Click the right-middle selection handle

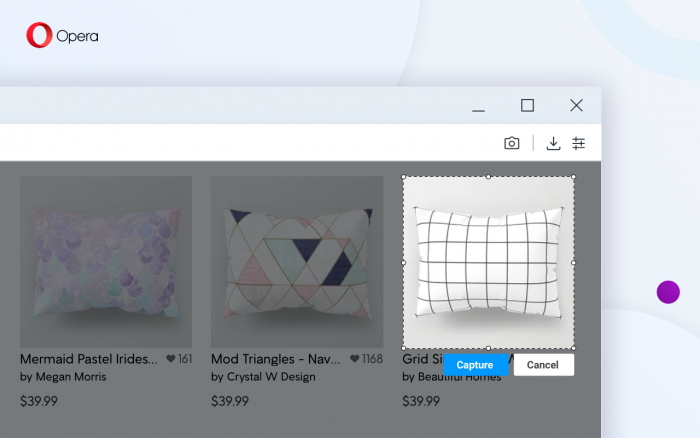click(574, 263)
